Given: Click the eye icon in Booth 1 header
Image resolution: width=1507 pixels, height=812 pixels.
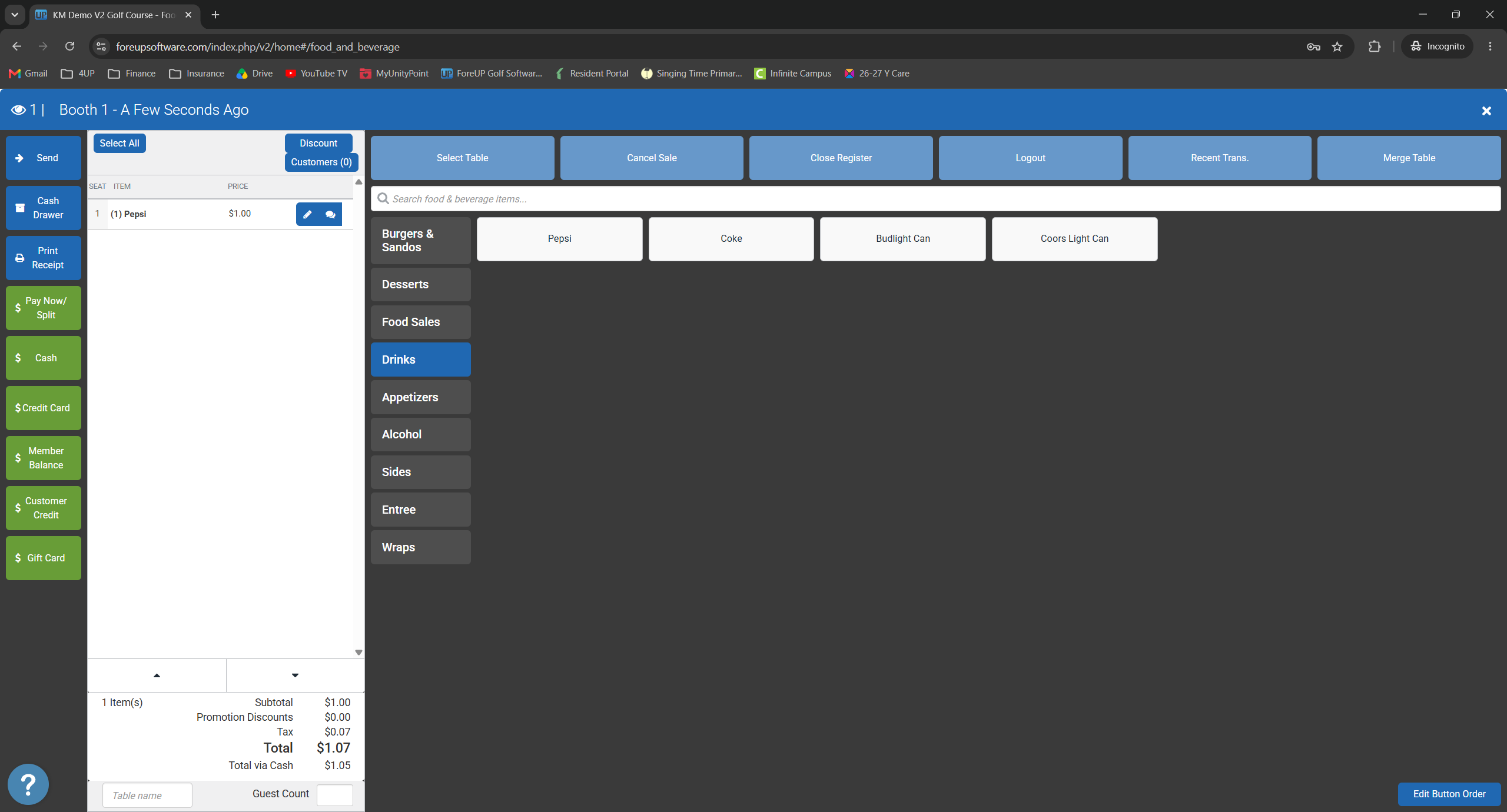Looking at the screenshot, I should [x=18, y=110].
